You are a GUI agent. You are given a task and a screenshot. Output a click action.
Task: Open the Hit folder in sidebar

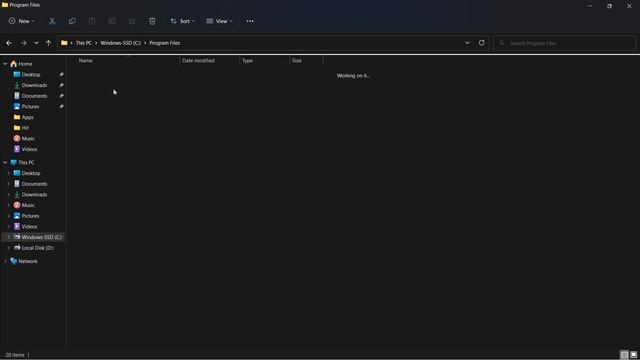tap(25, 128)
